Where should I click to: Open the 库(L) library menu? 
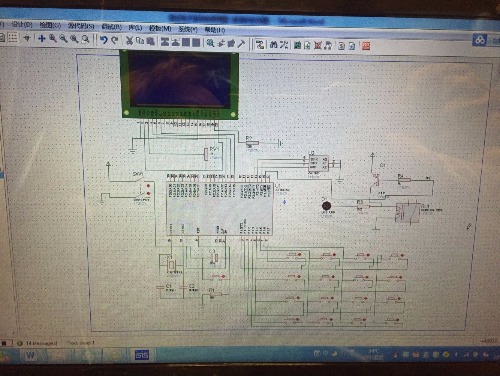pos(135,27)
